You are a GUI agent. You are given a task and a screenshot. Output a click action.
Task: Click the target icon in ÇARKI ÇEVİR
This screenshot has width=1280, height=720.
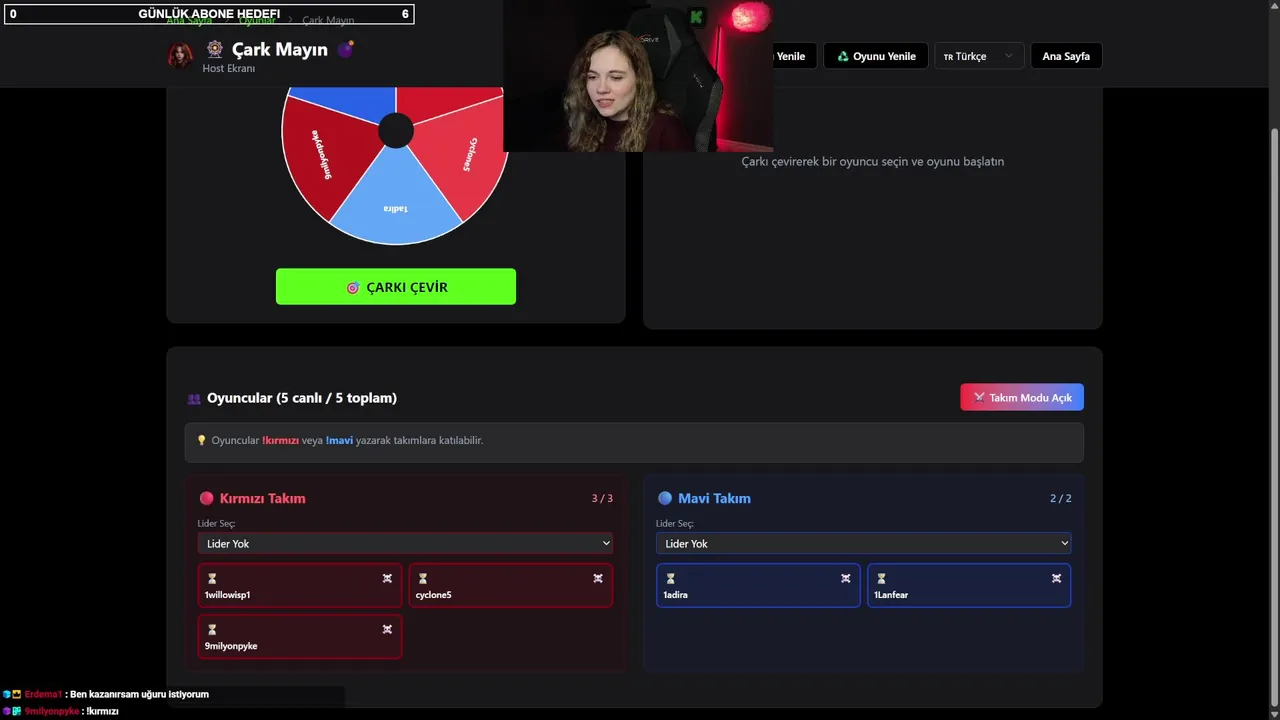click(352, 288)
